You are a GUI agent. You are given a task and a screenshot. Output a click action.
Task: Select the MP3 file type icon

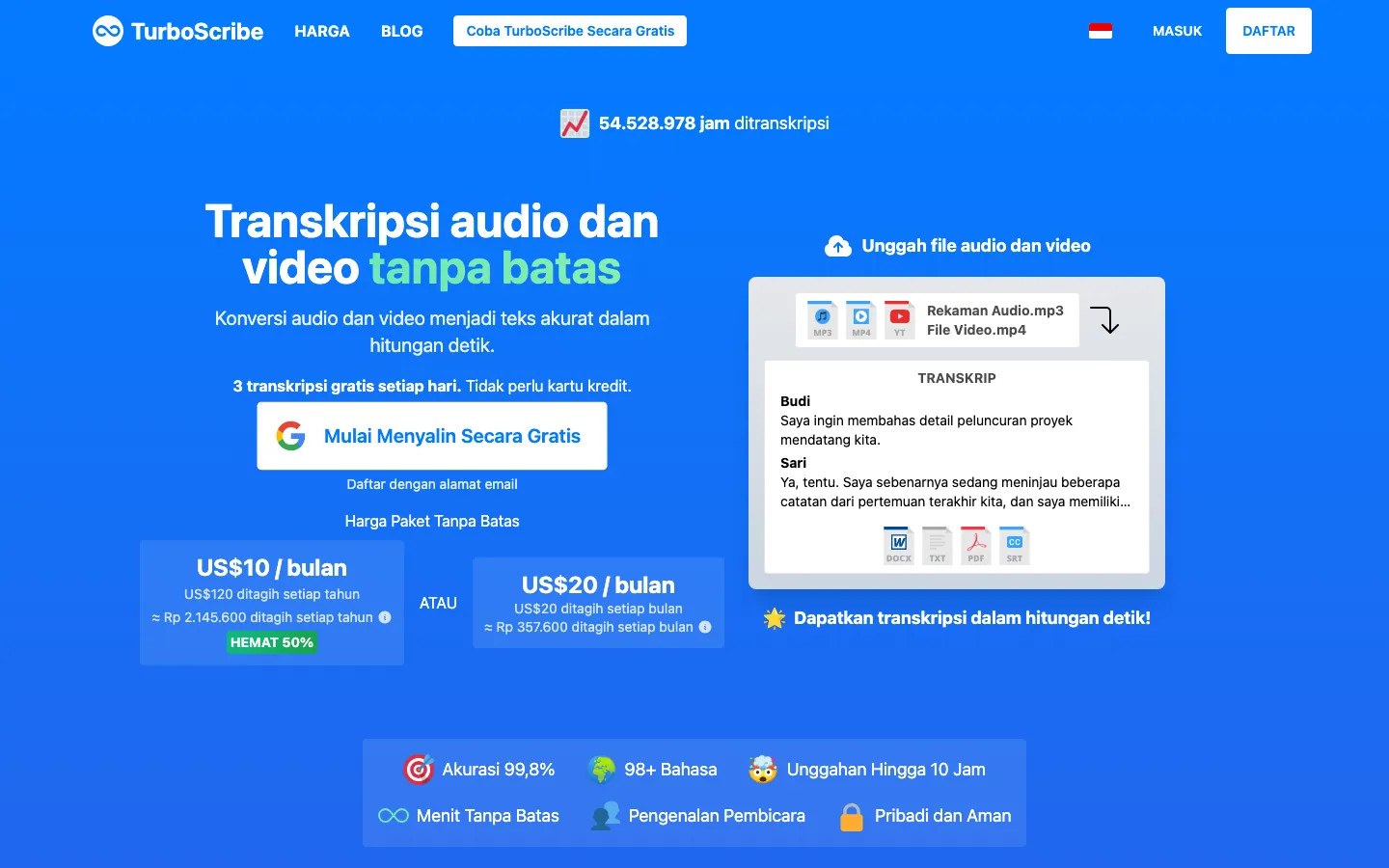[823, 319]
